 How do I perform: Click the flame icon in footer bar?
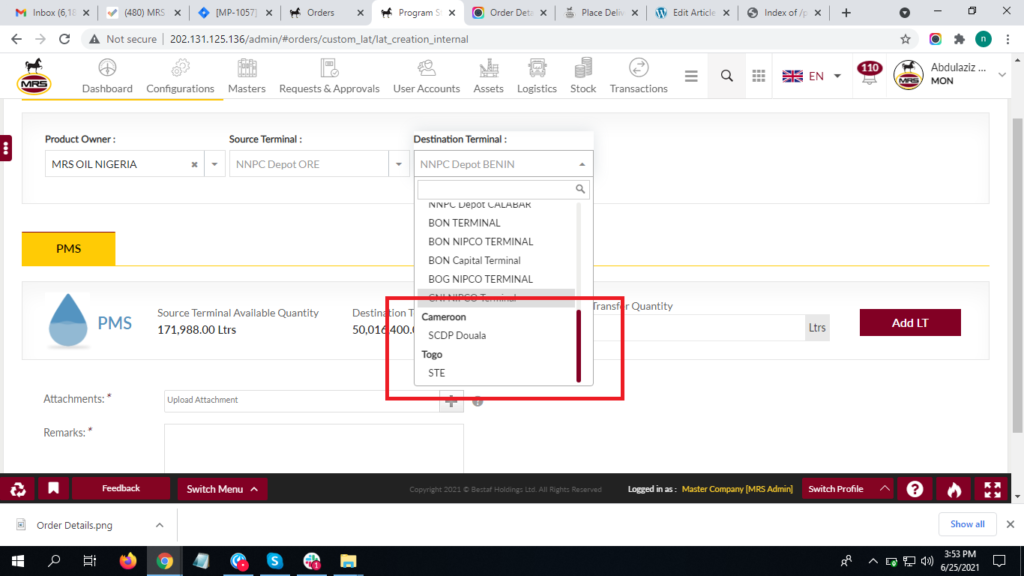[954, 488]
